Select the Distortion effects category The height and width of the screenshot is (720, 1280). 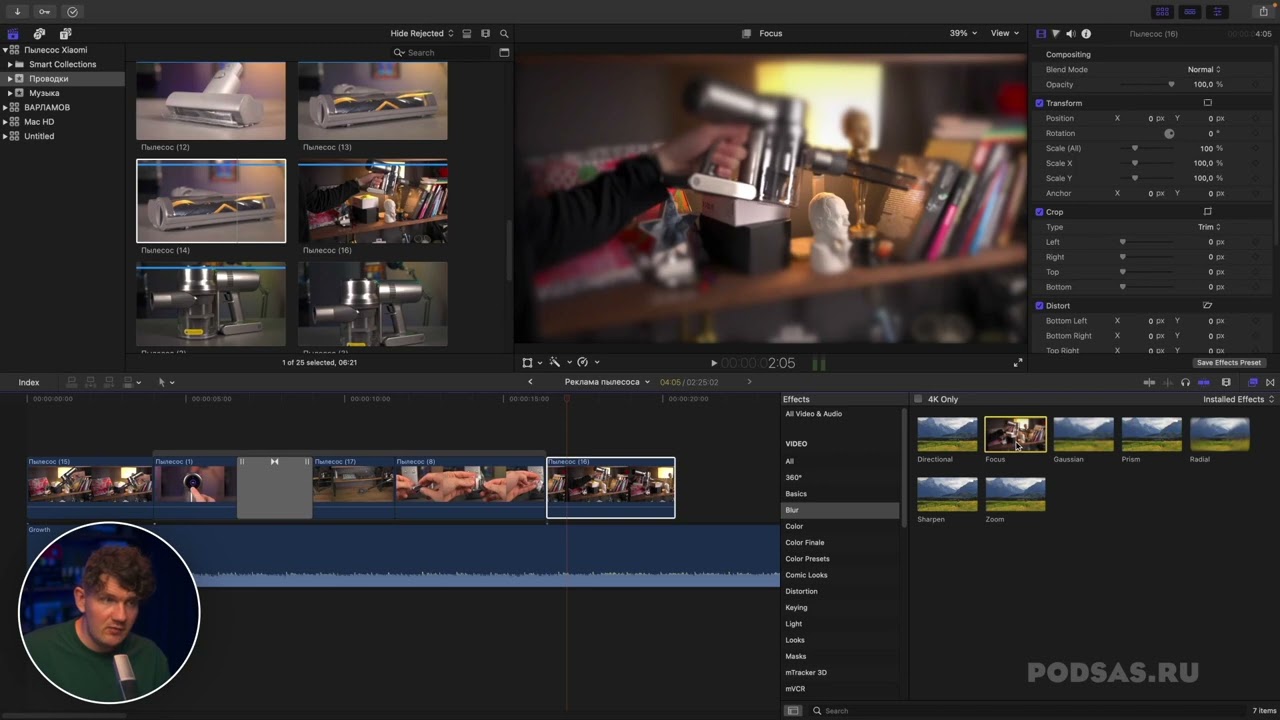point(801,591)
